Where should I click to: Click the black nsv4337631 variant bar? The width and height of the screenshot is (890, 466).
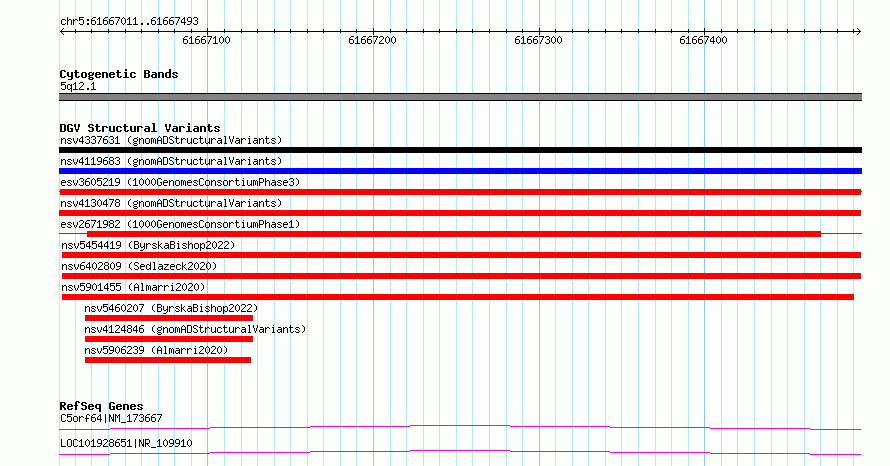coord(460,150)
